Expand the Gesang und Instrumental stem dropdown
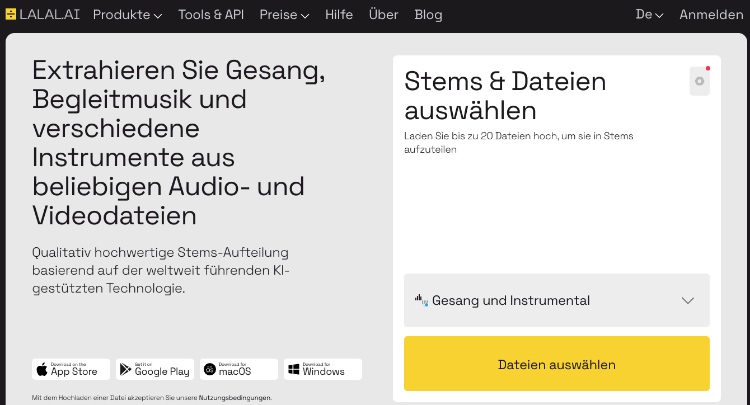The width and height of the screenshot is (750, 405). click(557, 300)
